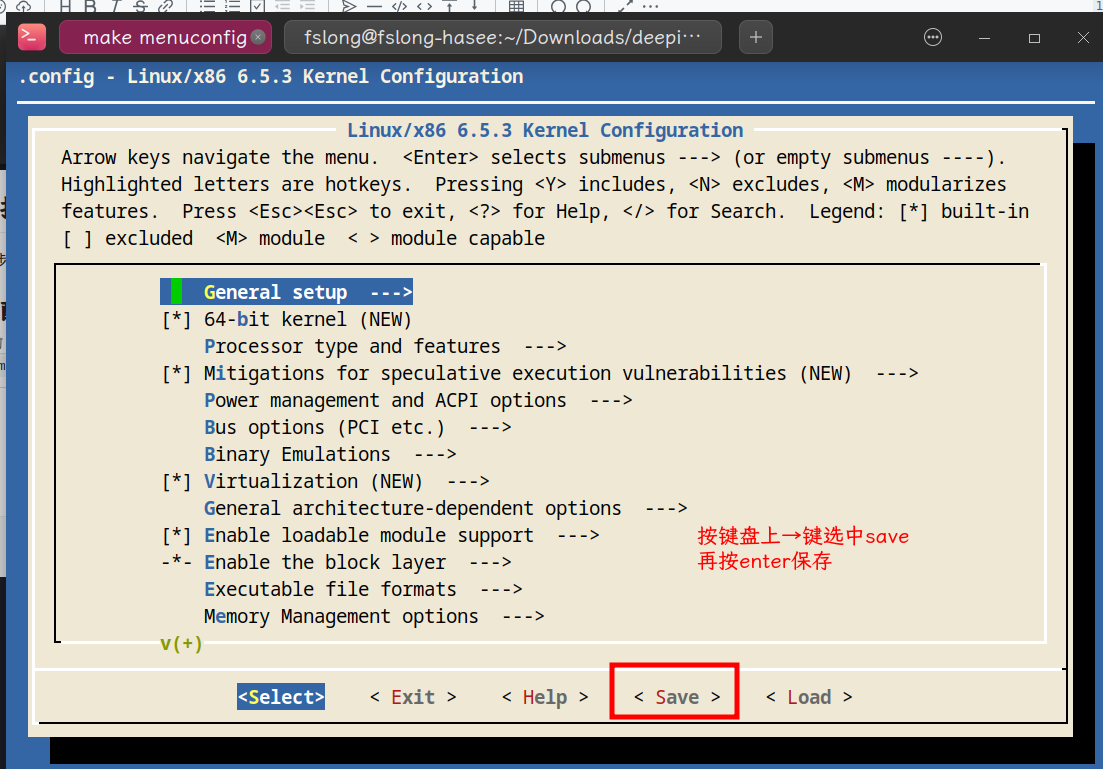Open a new terminal tab with plus
1103x769 pixels.
[755, 37]
